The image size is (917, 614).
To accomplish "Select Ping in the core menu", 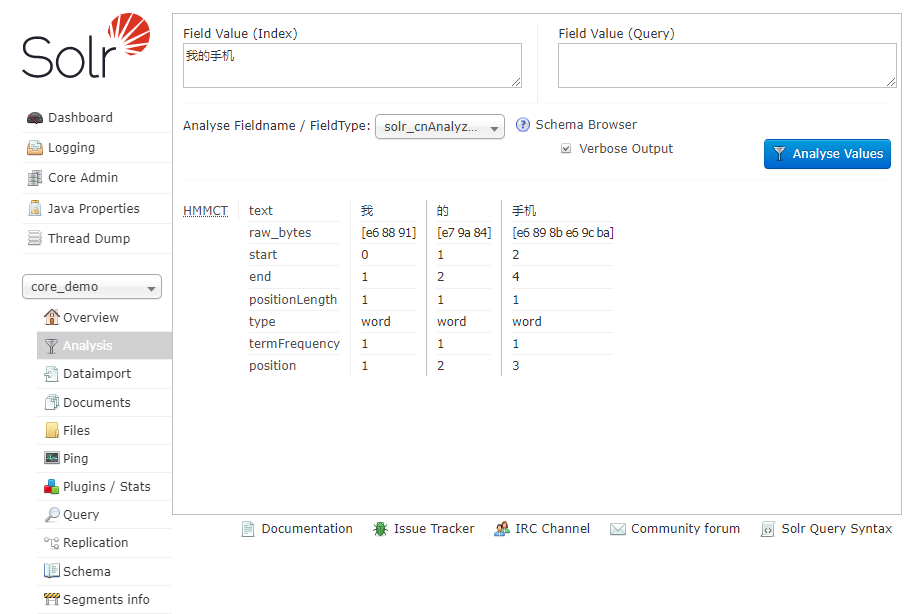I will click(75, 458).
